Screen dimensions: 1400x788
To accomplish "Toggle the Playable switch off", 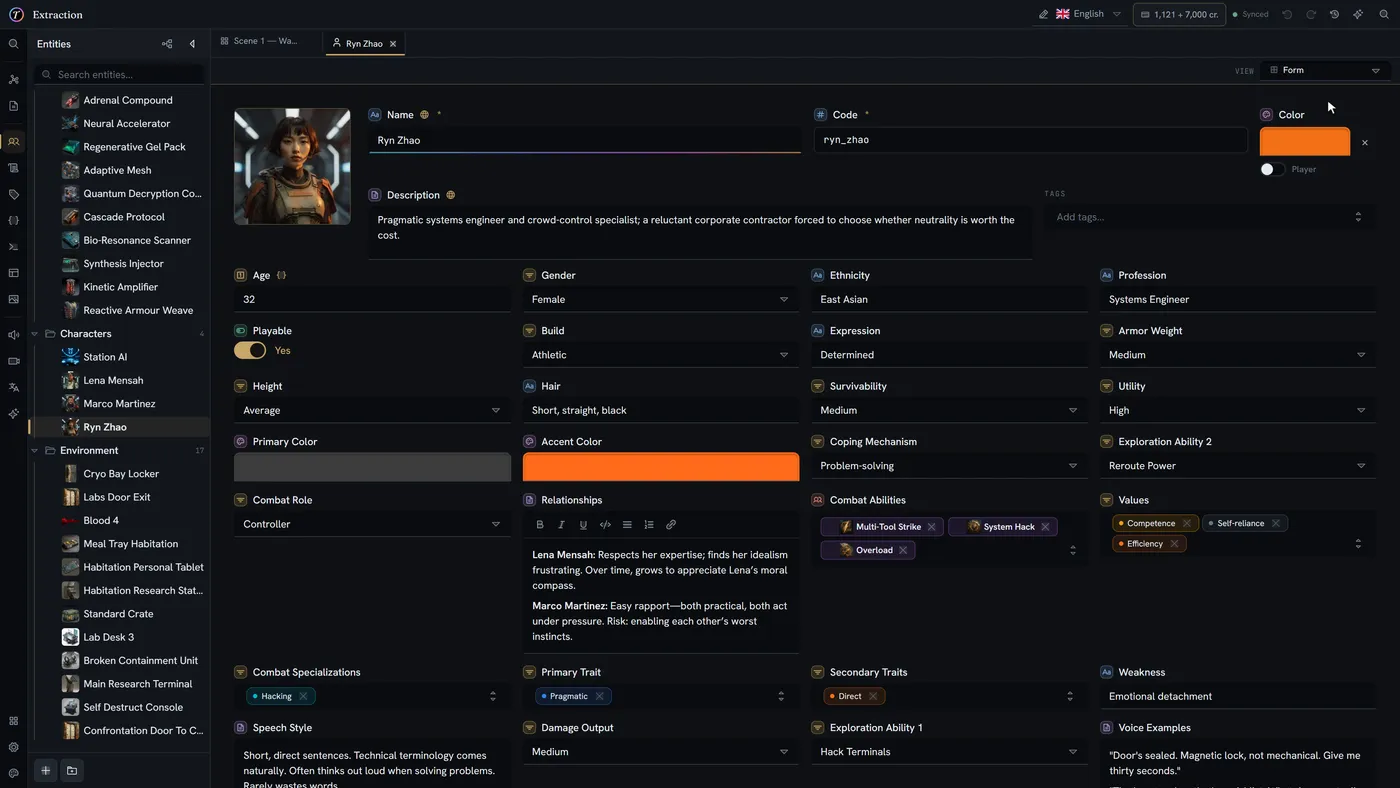I will pyautogui.click(x=250, y=351).
